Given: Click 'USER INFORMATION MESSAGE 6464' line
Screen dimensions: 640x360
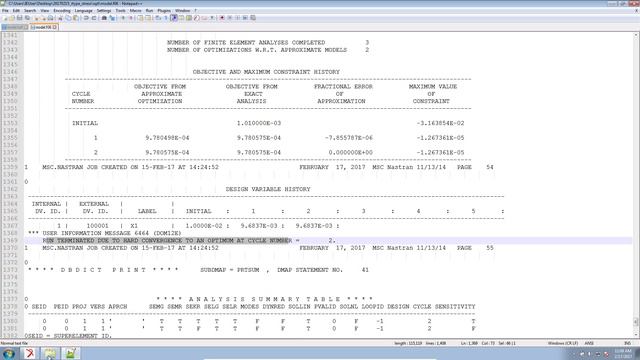Looking at the screenshot, I should 104,233.
